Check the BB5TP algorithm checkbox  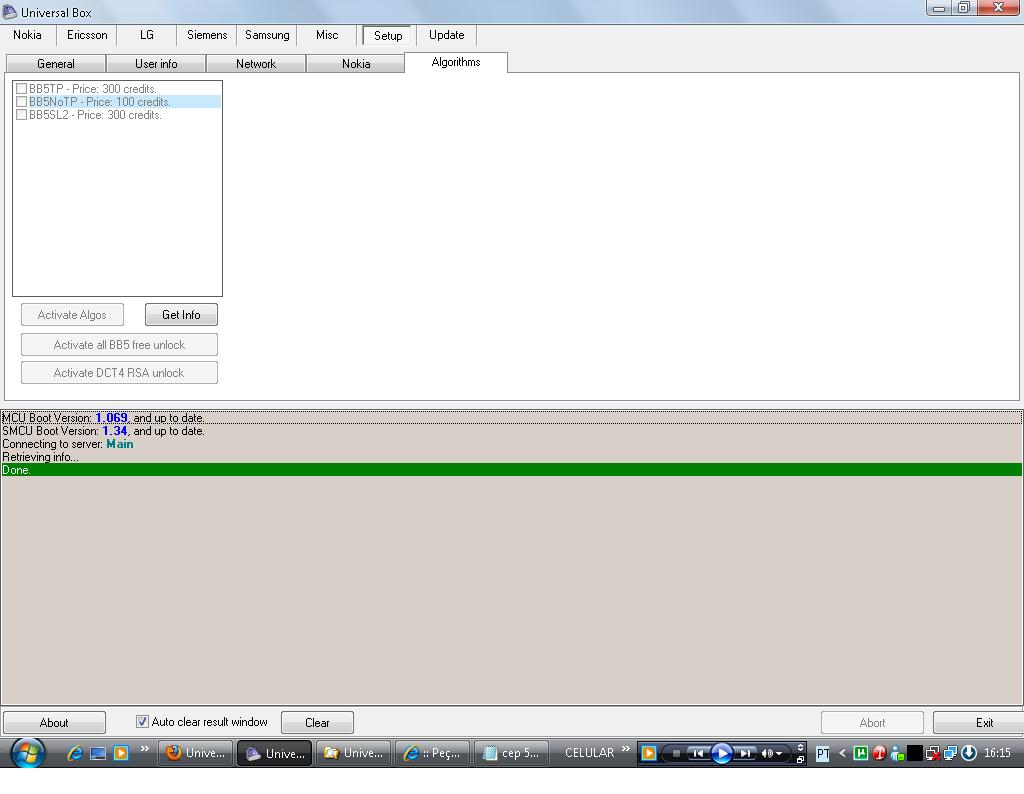(x=21, y=89)
